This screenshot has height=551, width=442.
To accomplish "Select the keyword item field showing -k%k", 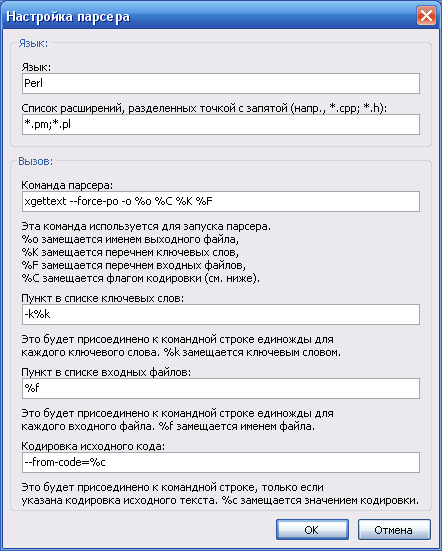I will point(221,314).
